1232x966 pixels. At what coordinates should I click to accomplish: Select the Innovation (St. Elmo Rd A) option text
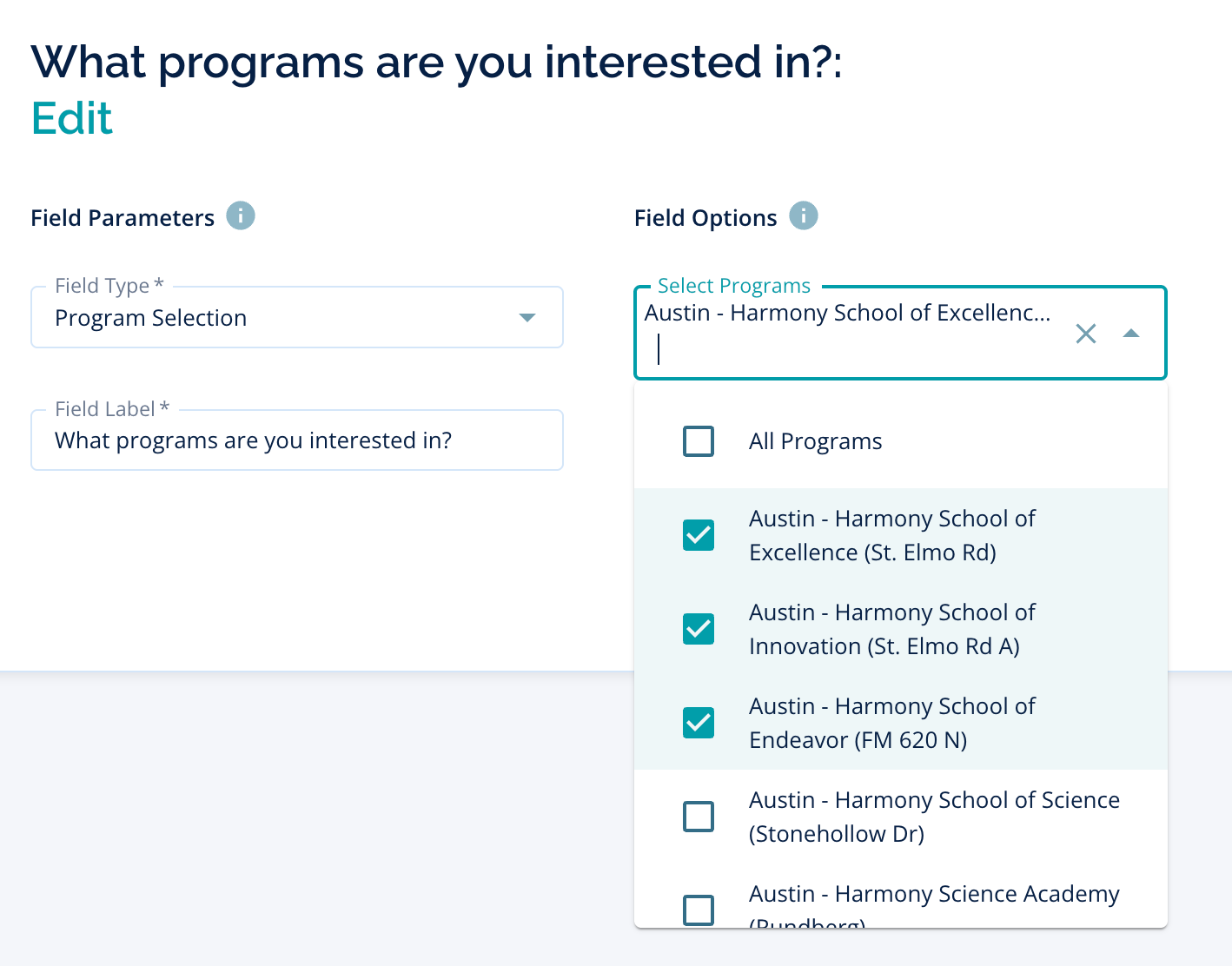click(892, 629)
